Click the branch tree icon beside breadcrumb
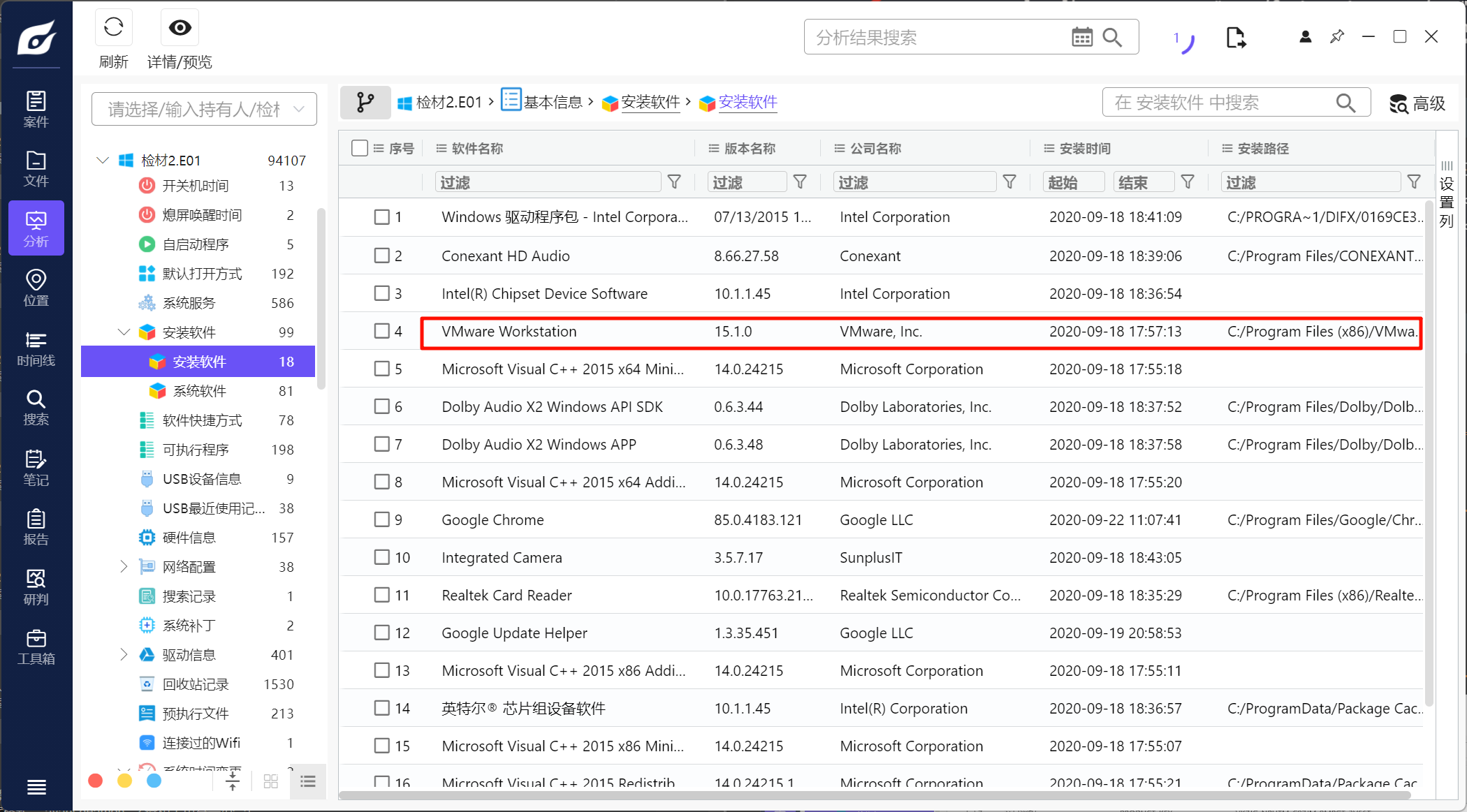Image resolution: width=1467 pixels, height=812 pixels. pos(365,103)
